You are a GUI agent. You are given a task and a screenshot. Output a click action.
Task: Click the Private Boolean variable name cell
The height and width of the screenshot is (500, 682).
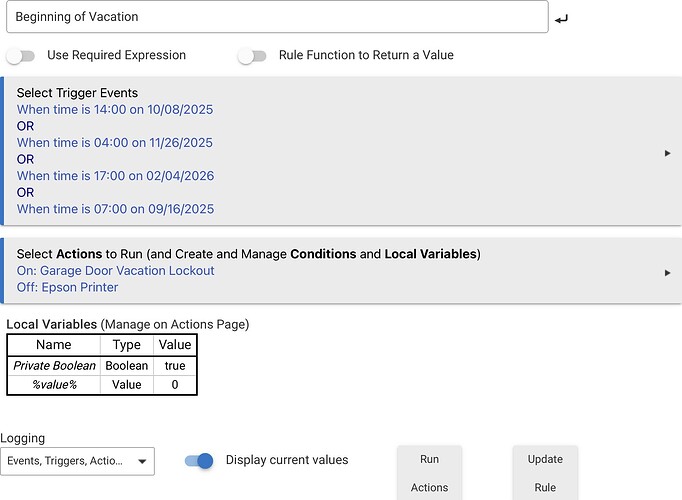(x=54, y=366)
